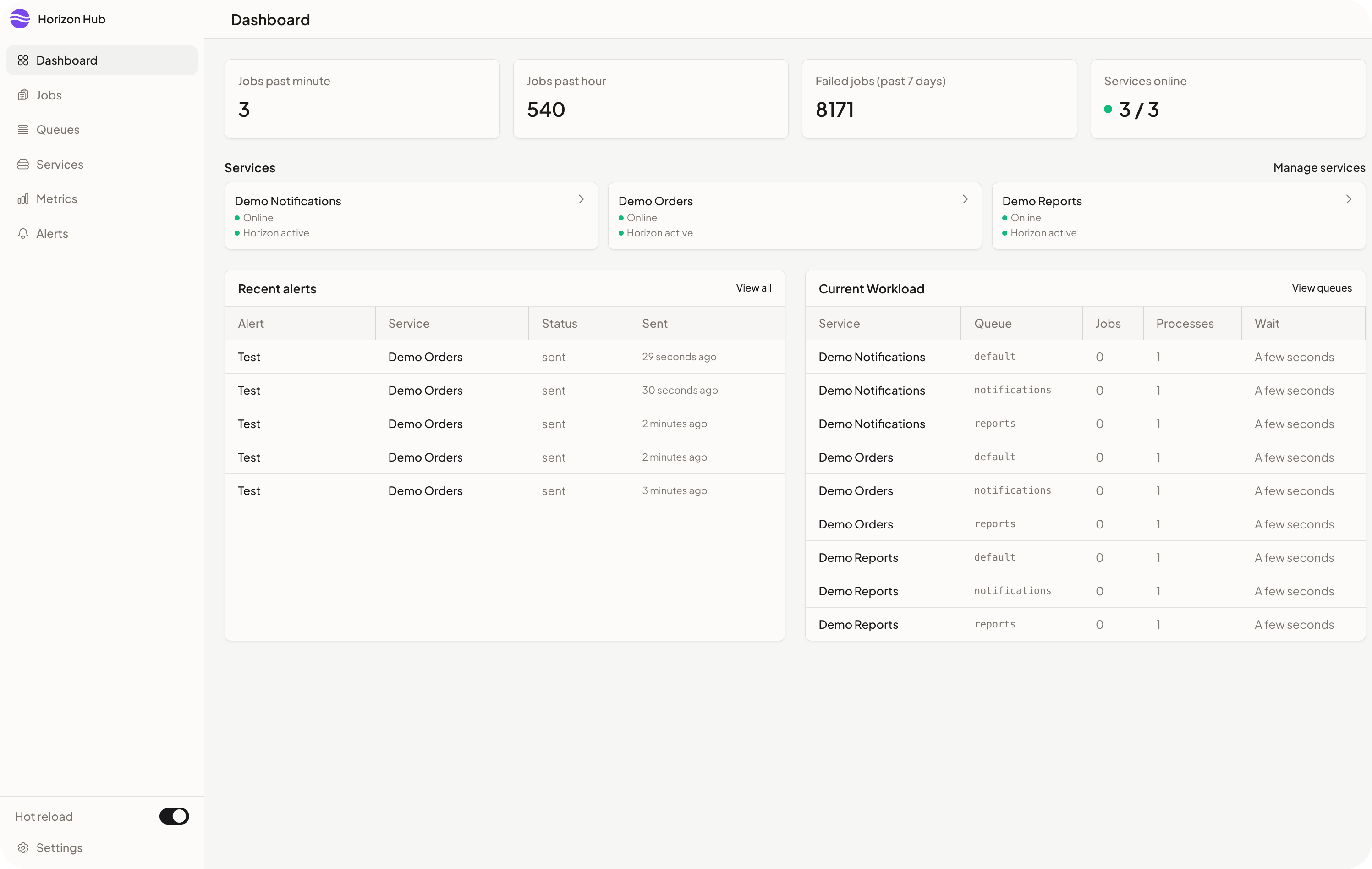Select the Queues stacked-lines icon
1372x869 pixels.
[23, 130]
